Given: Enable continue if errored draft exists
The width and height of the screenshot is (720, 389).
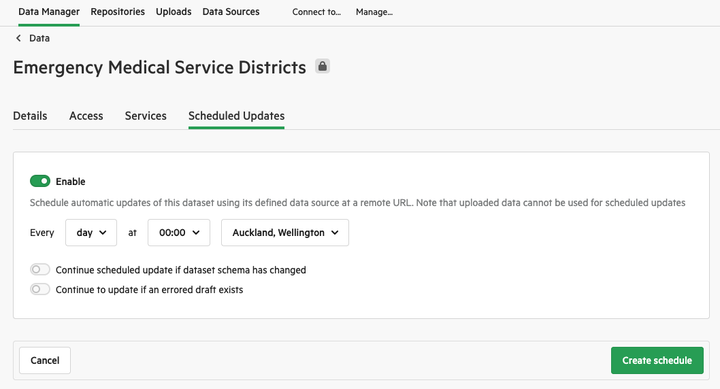Looking at the screenshot, I should tap(40, 289).
